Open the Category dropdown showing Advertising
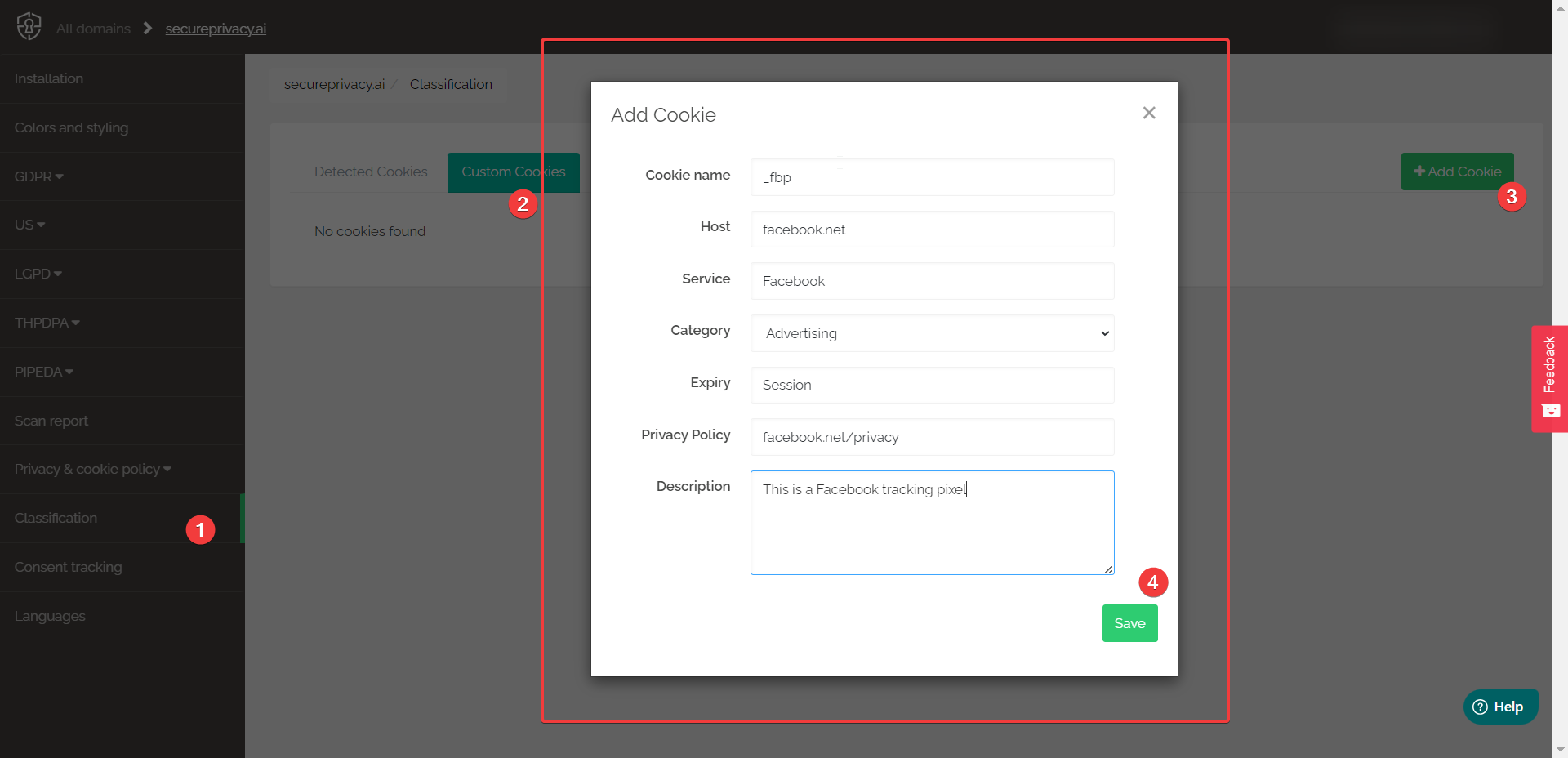 (932, 333)
